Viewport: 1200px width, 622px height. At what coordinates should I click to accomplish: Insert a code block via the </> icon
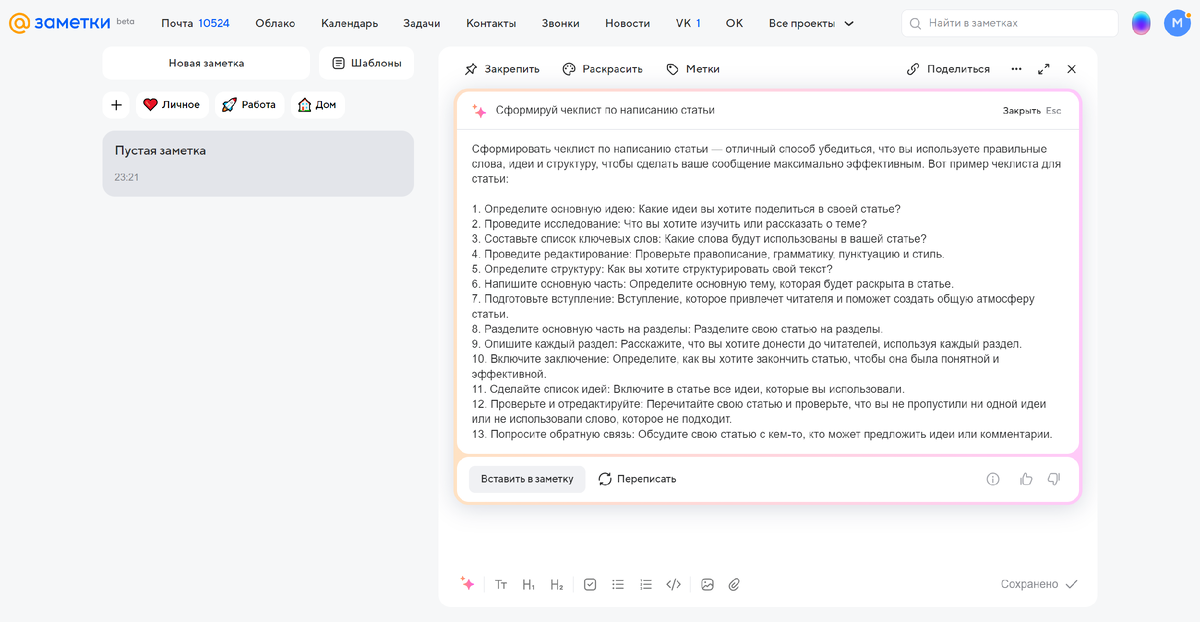[674, 584]
